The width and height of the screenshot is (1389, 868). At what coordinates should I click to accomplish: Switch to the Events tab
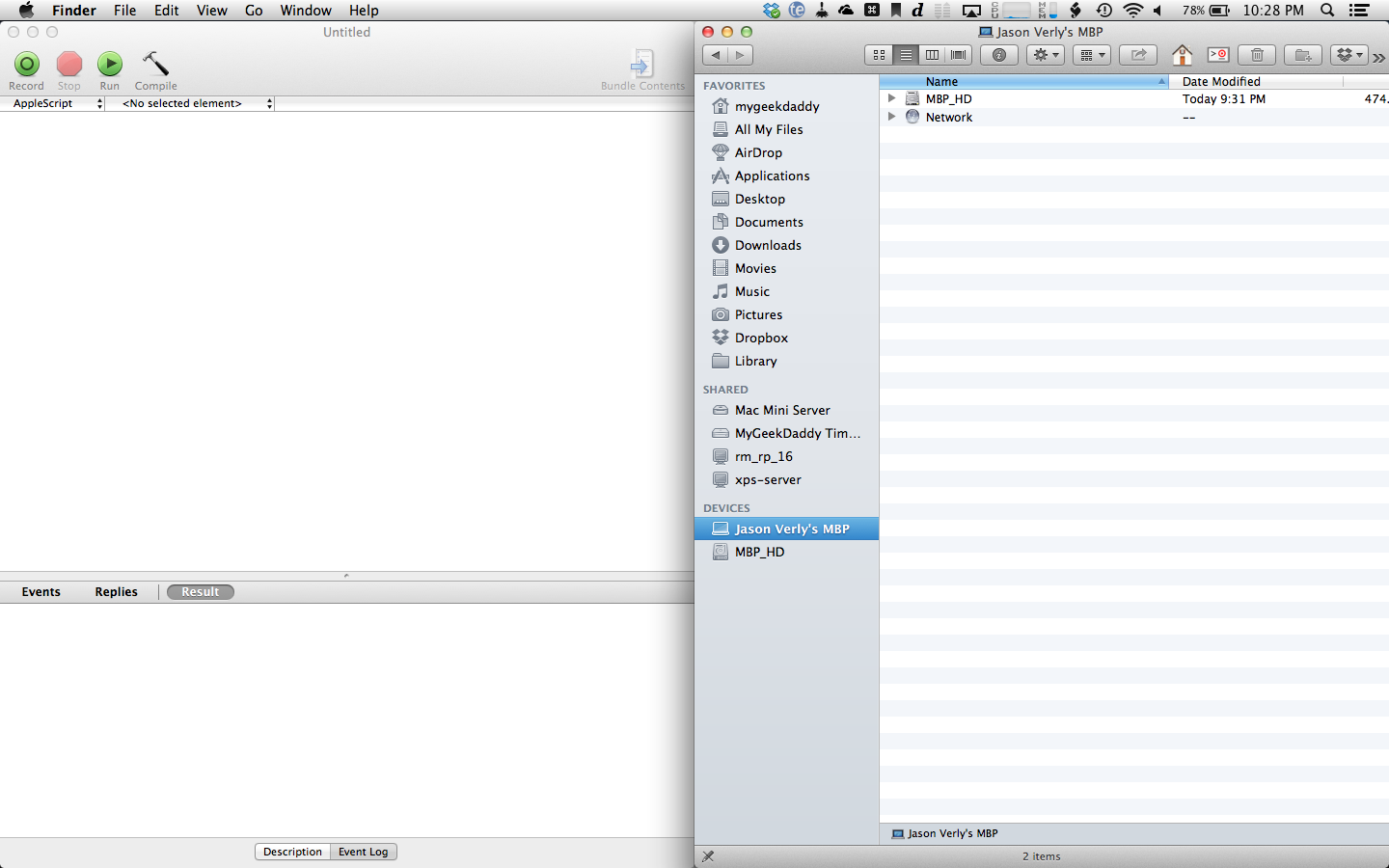tap(41, 592)
